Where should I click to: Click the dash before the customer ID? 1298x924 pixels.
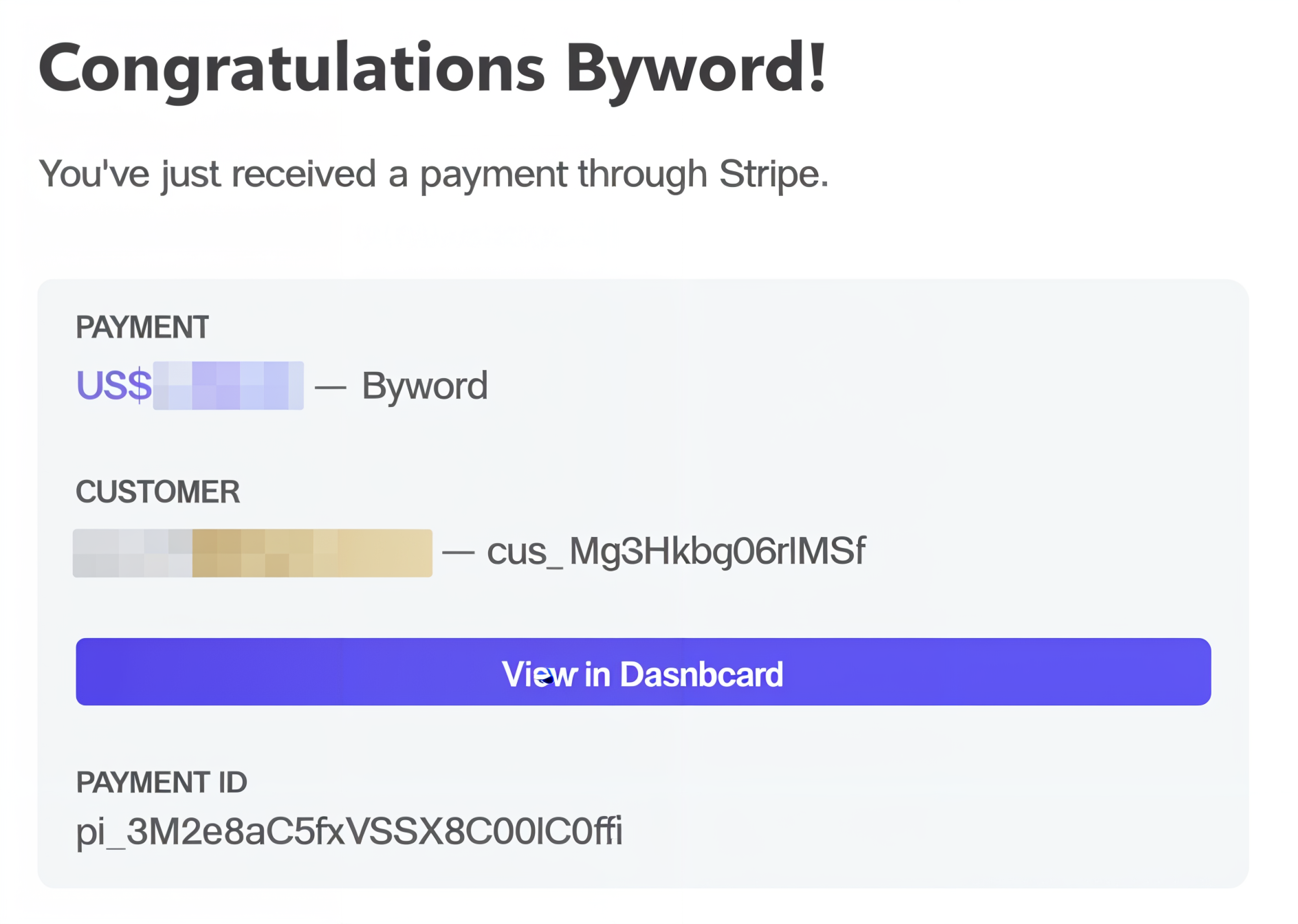(x=459, y=553)
